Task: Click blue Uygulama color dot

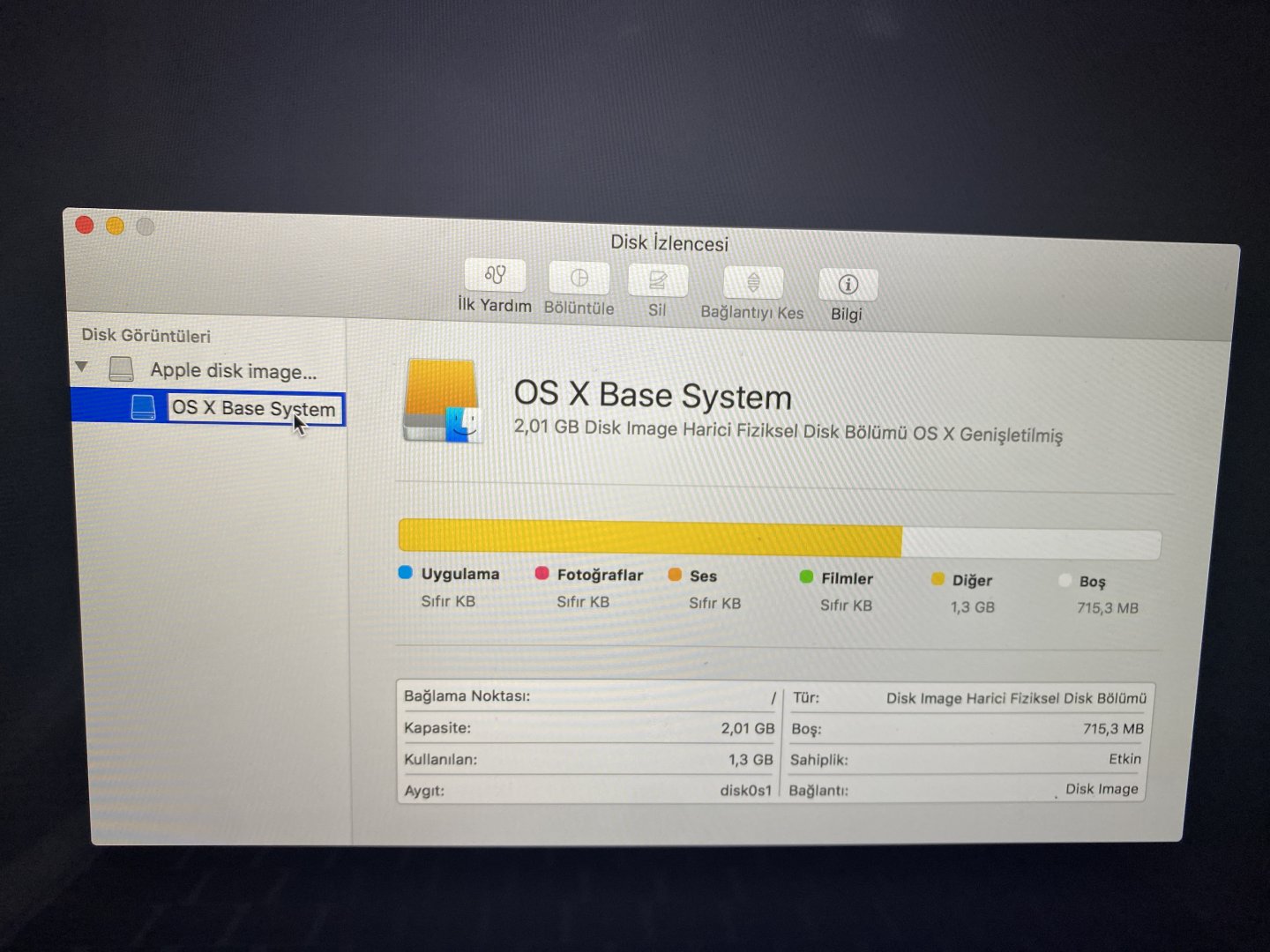Action: [406, 572]
